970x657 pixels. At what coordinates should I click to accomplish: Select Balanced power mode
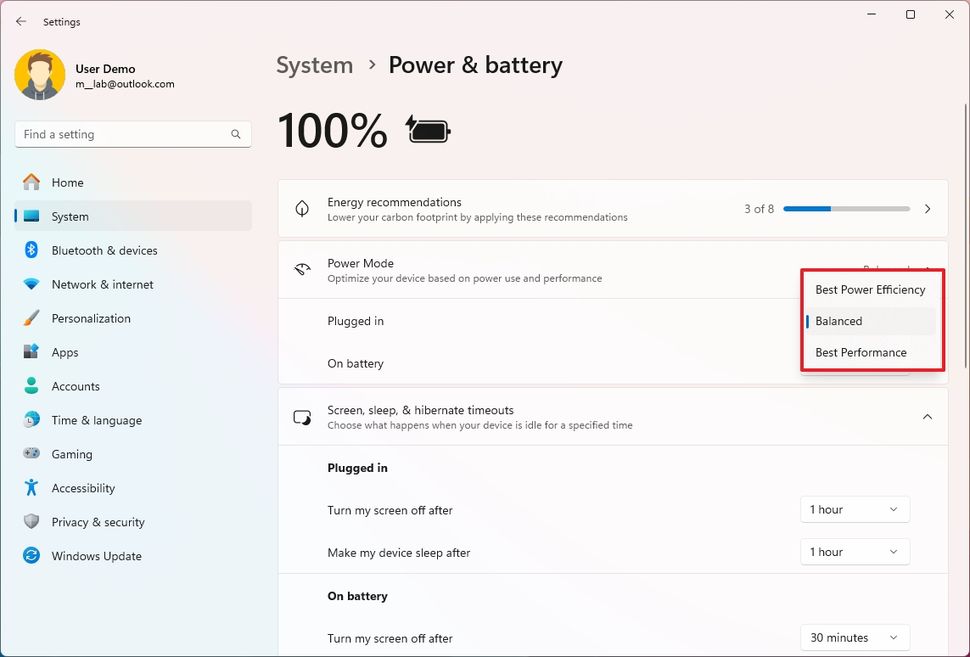point(838,320)
